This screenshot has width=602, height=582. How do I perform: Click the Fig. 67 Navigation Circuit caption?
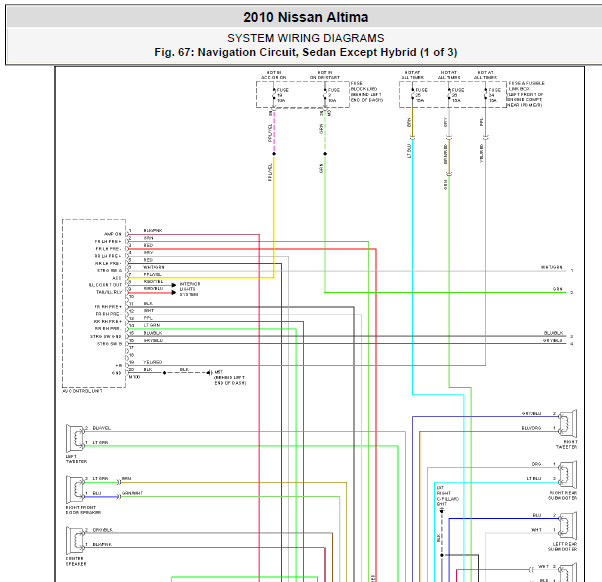pyautogui.click(x=306, y=52)
